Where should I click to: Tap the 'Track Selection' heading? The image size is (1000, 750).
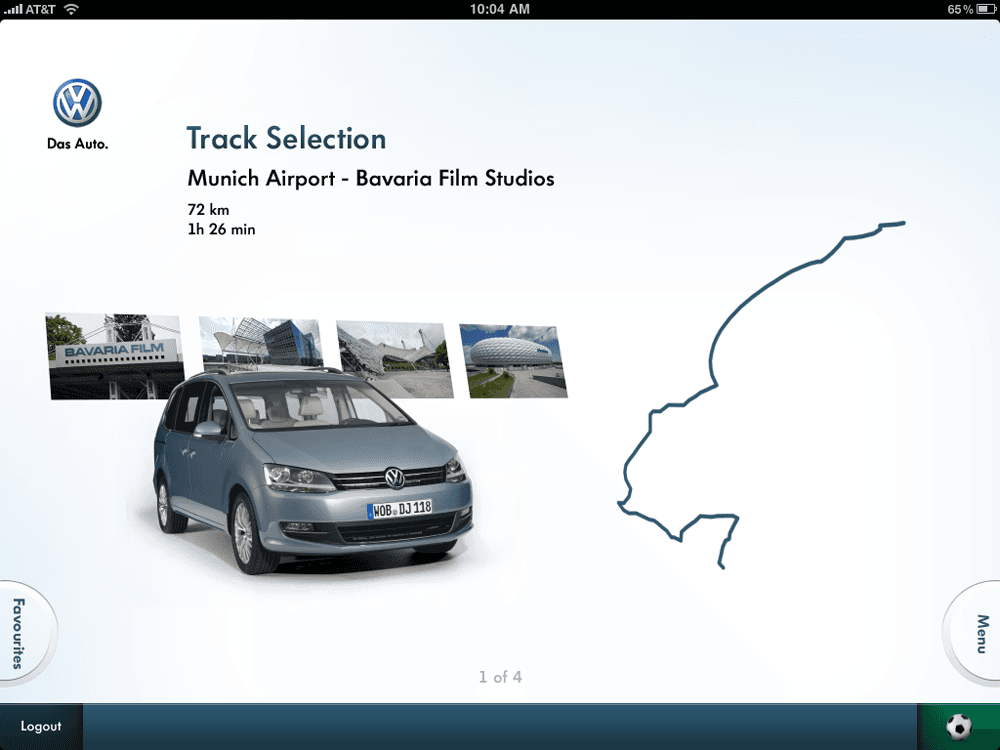(x=286, y=138)
